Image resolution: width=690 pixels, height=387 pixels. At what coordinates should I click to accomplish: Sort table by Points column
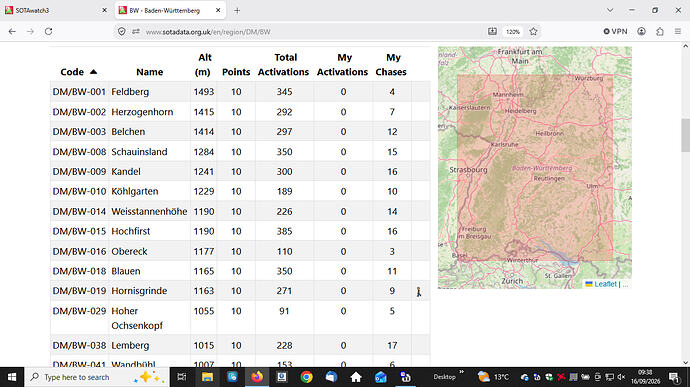click(236, 72)
